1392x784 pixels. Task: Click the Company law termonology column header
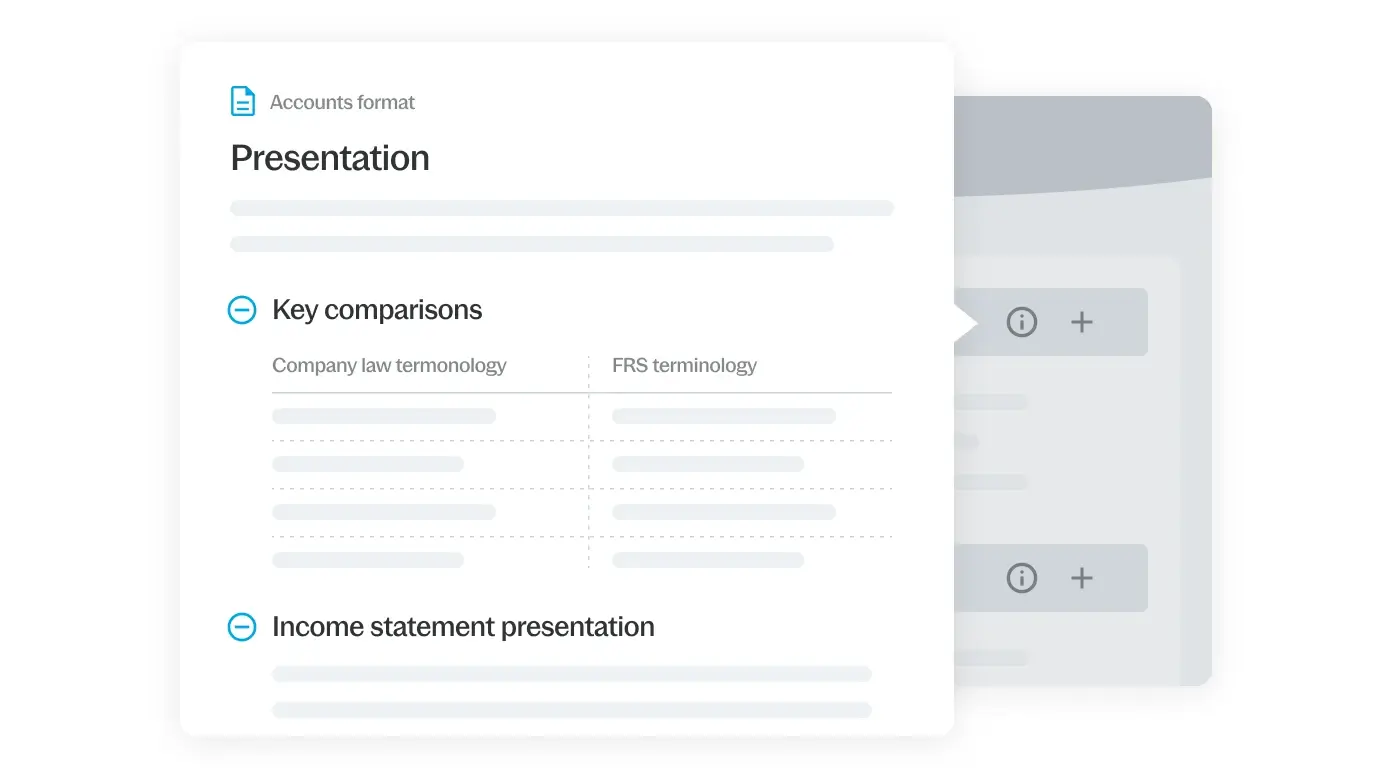pos(389,365)
